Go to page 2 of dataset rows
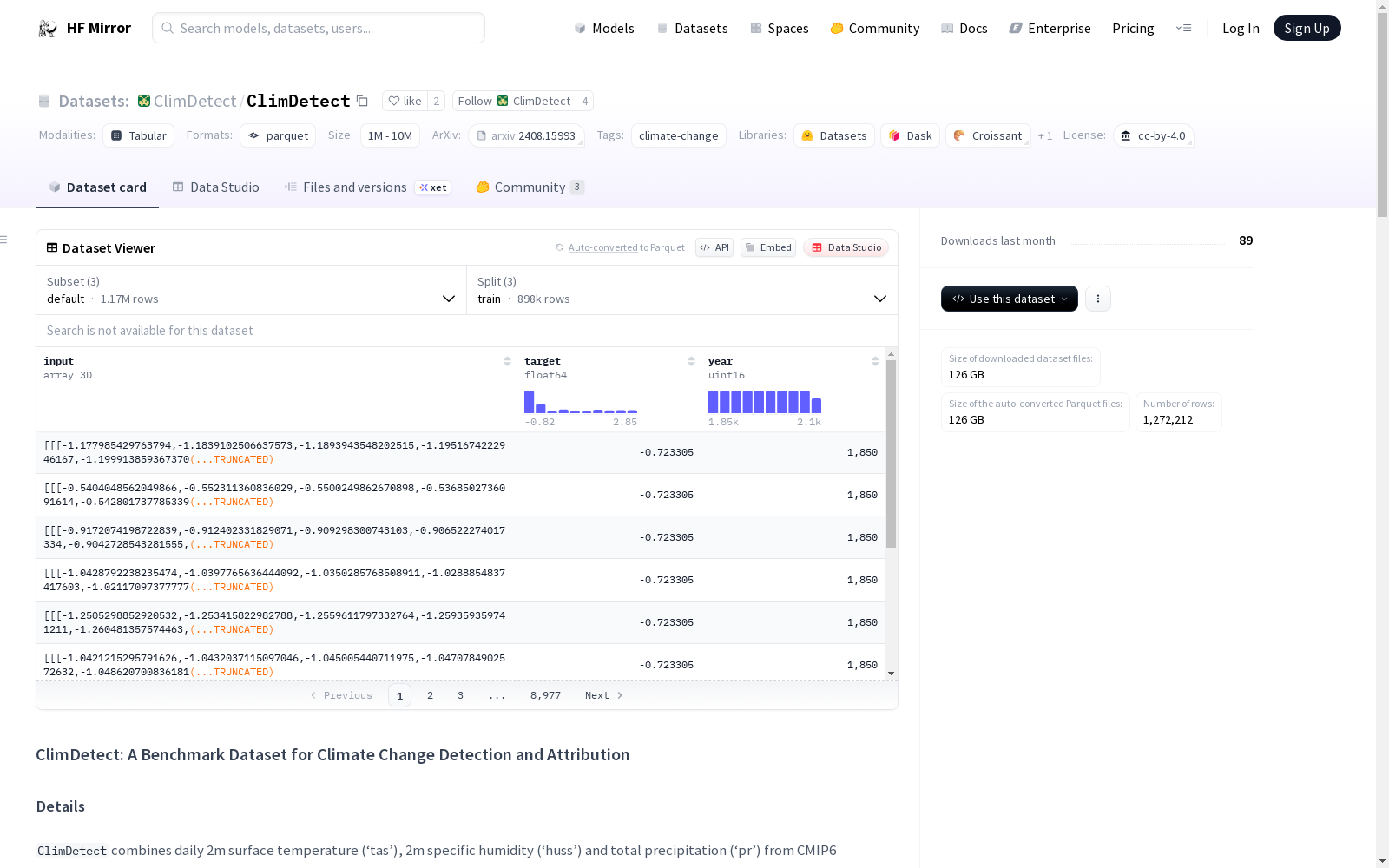The height and width of the screenshot is (868, 1389). coord(430,695)
